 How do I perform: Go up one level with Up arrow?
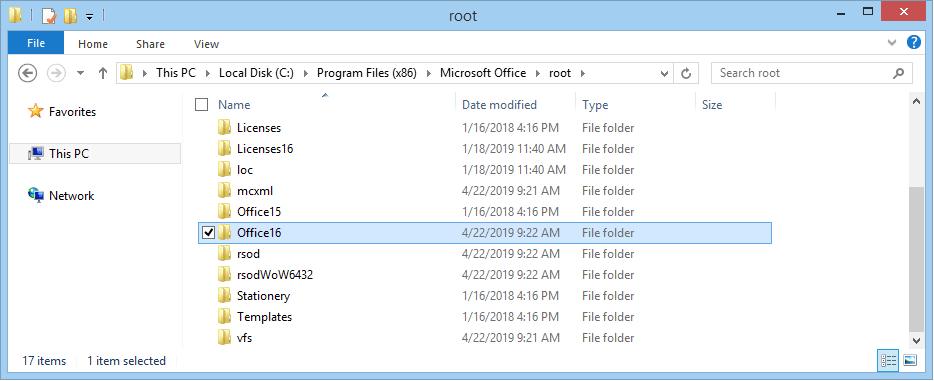click(102, 73)
